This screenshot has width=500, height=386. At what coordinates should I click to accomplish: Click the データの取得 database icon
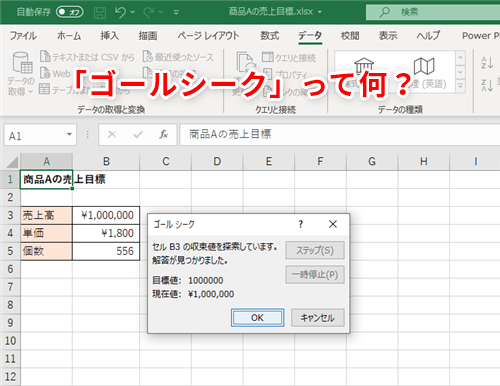point(22,63)
